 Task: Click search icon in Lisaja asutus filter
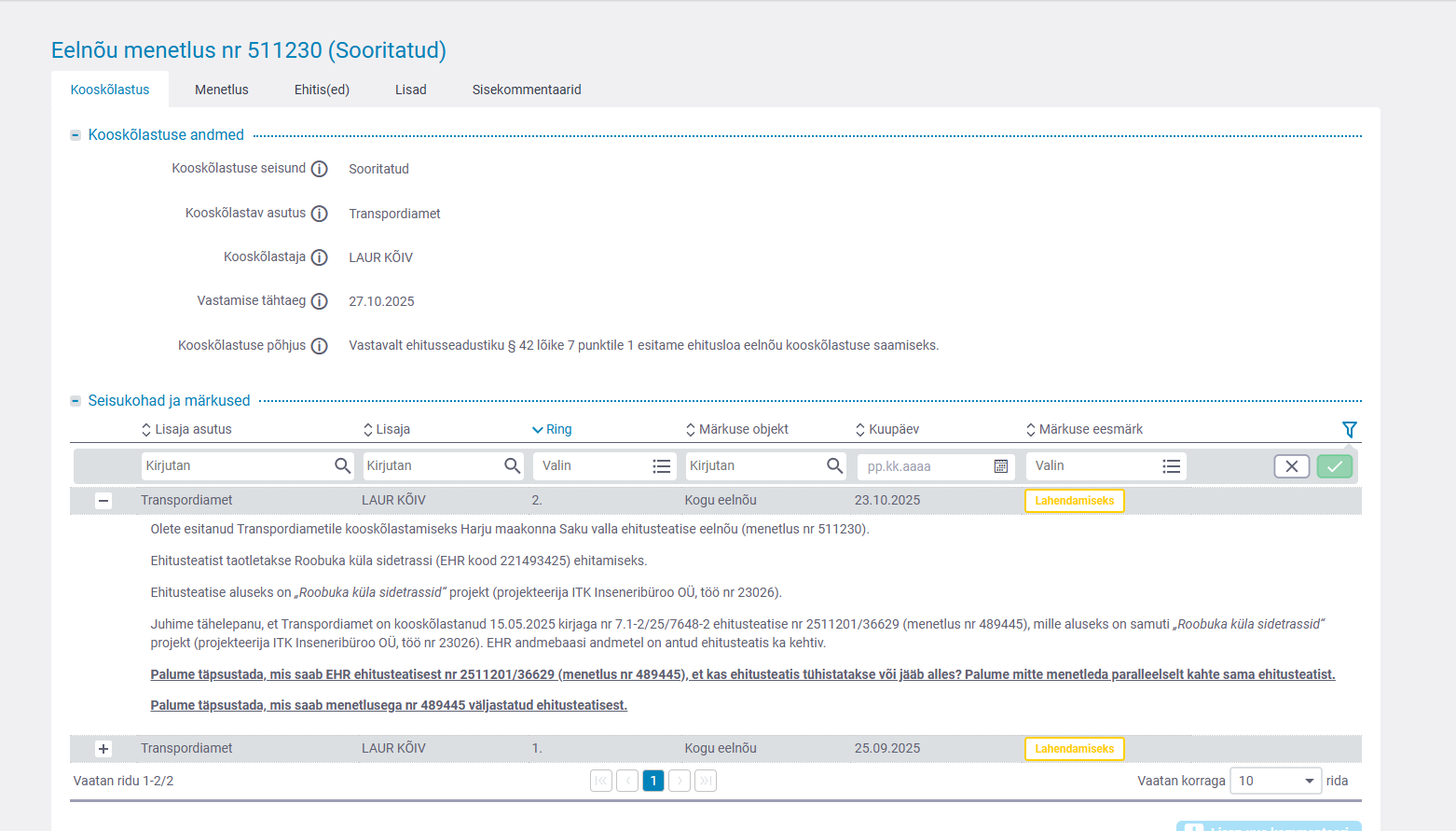pyautogui.click(x=342, y=465)
